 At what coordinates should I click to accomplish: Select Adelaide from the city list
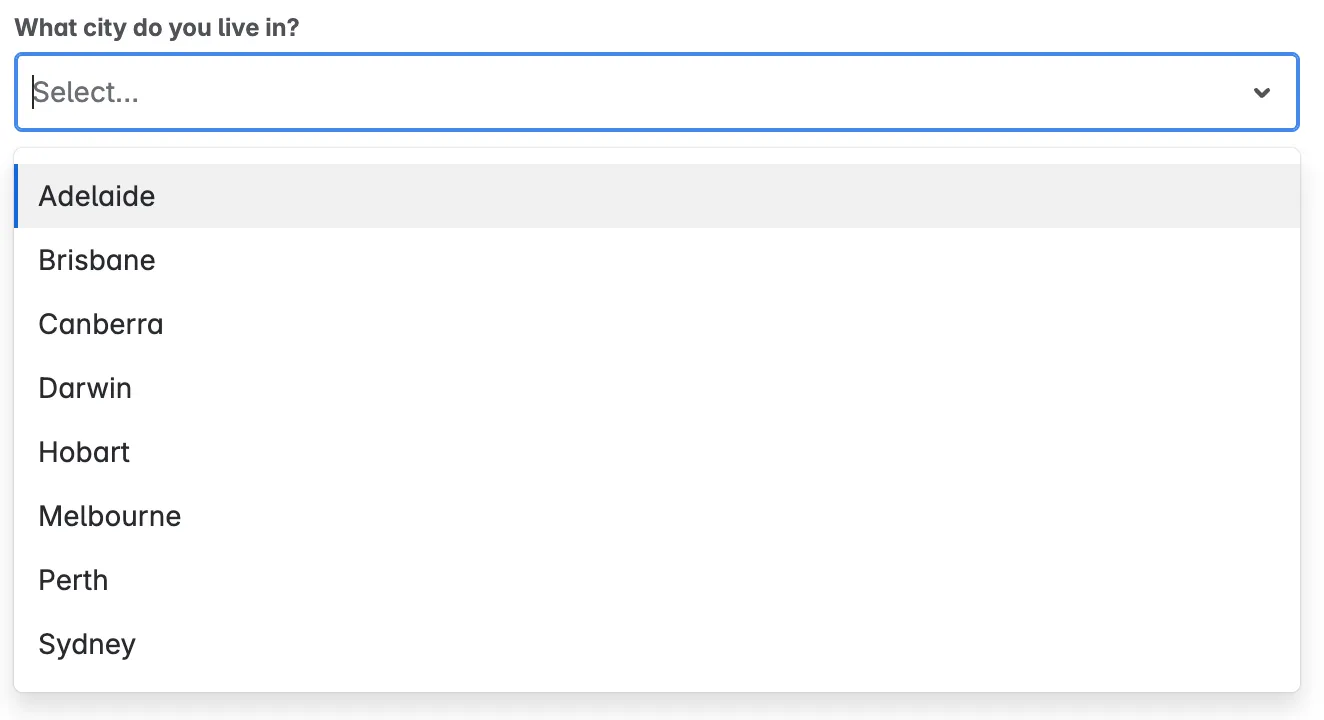(97, 196)
